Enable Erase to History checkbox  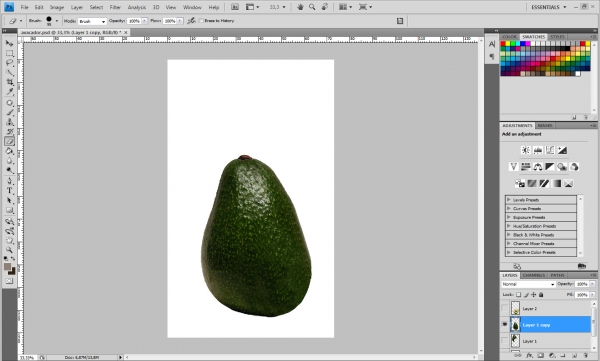tap(201, 21)
